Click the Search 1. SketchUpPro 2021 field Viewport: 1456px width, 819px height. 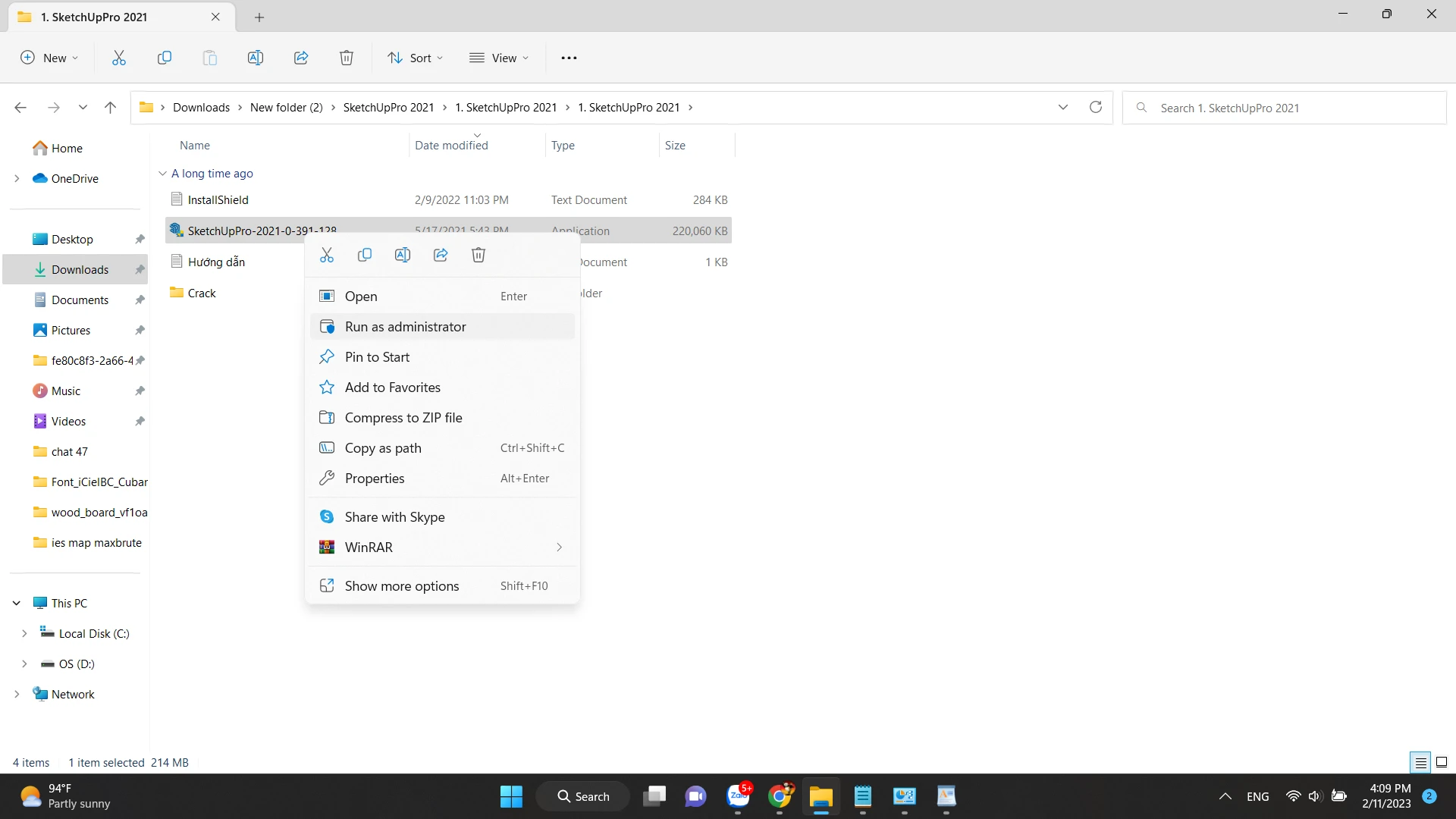pos(1285,108)
